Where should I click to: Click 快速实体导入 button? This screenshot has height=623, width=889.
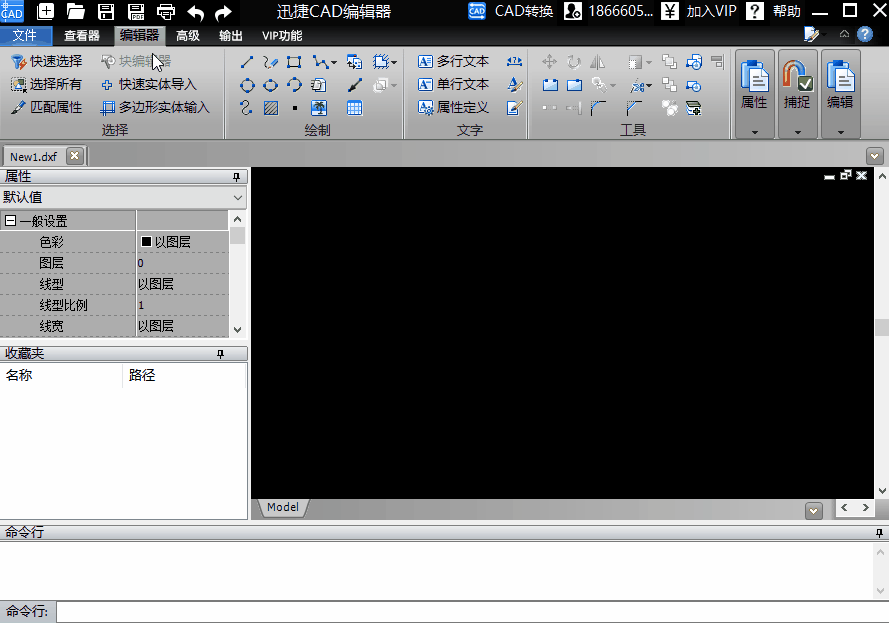click(149, 84)
